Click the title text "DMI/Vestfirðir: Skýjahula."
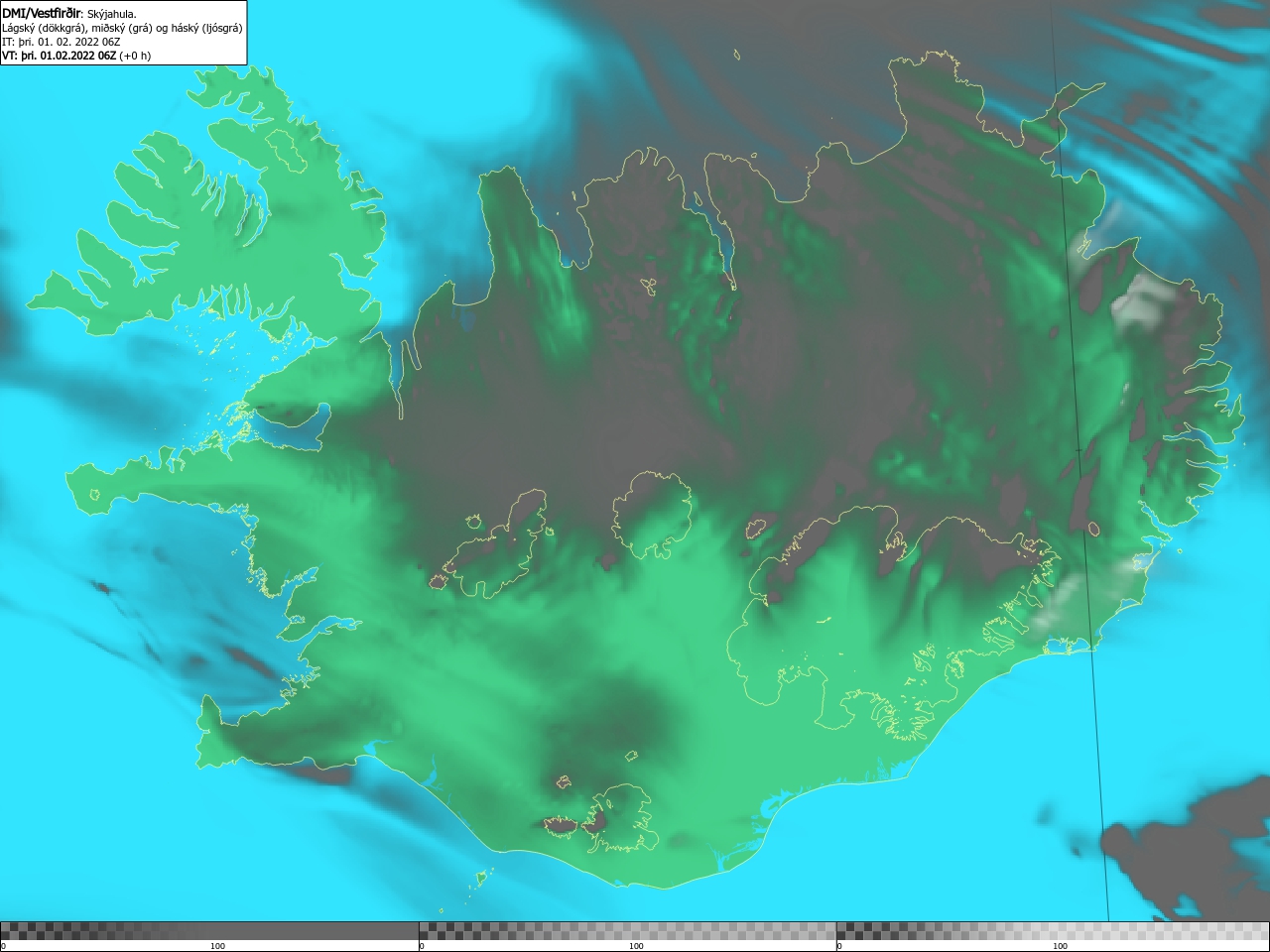 [x=69, y=13]
